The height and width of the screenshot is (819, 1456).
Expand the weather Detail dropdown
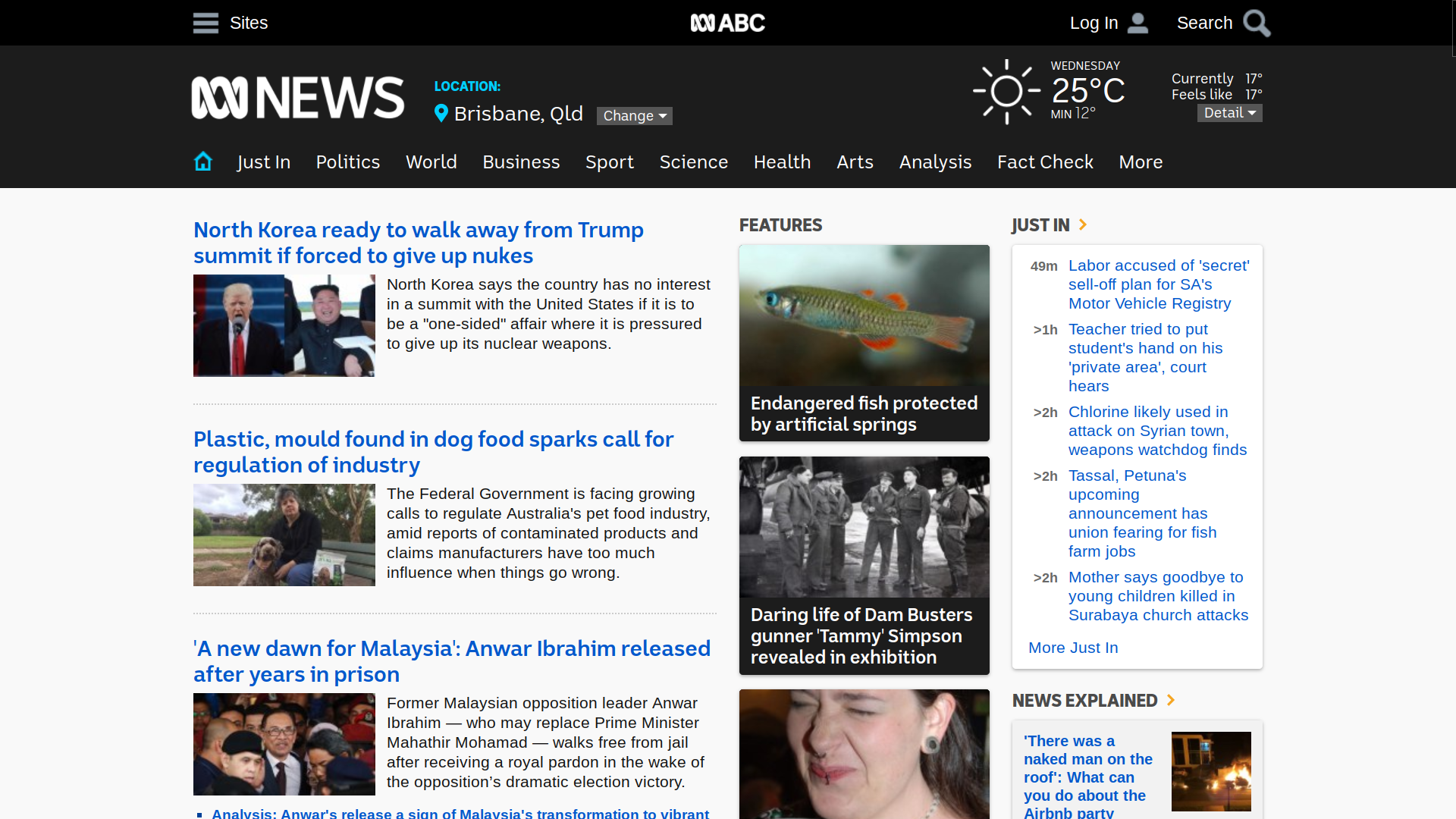pyautogui.click(x=1229, y=113)
